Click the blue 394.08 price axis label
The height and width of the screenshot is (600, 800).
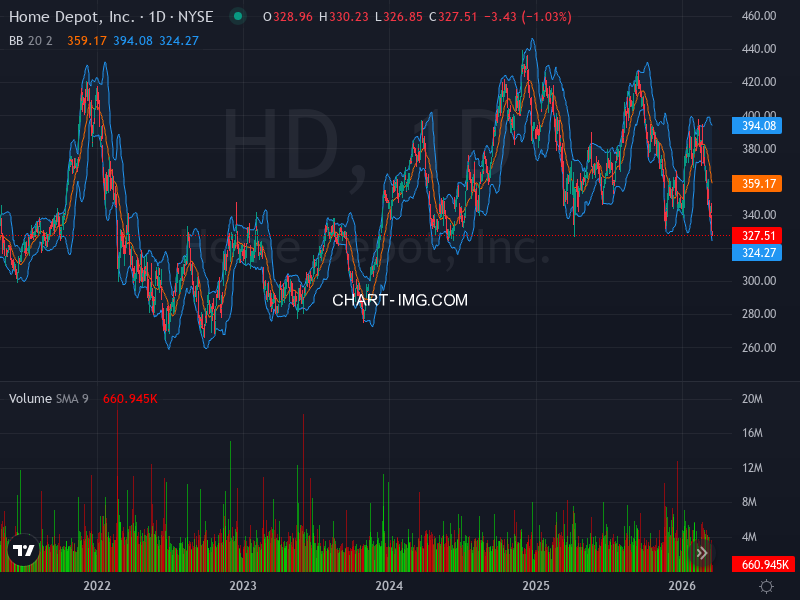[757, 126]
